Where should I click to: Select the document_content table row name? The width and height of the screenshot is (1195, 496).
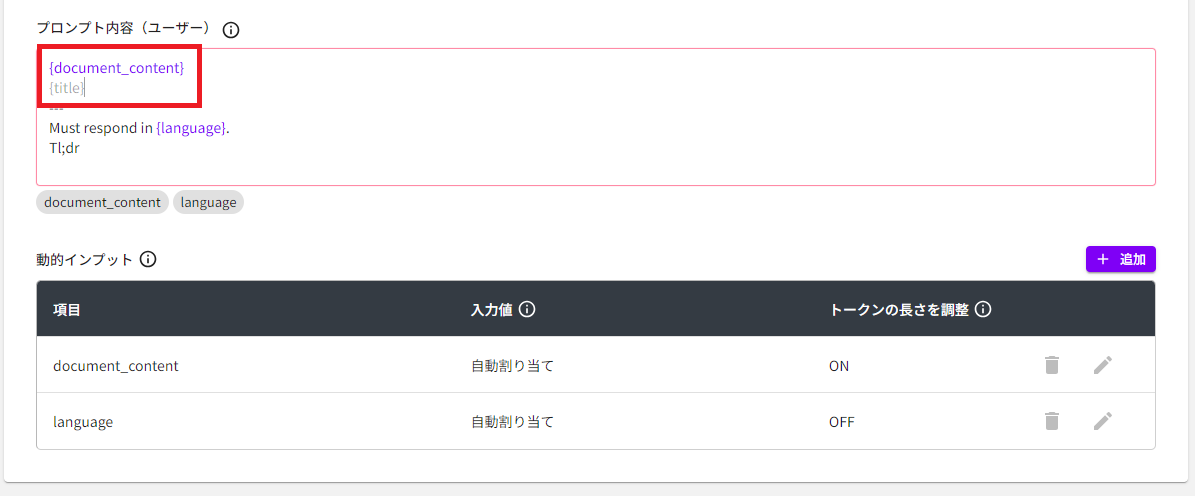(116, 366)
